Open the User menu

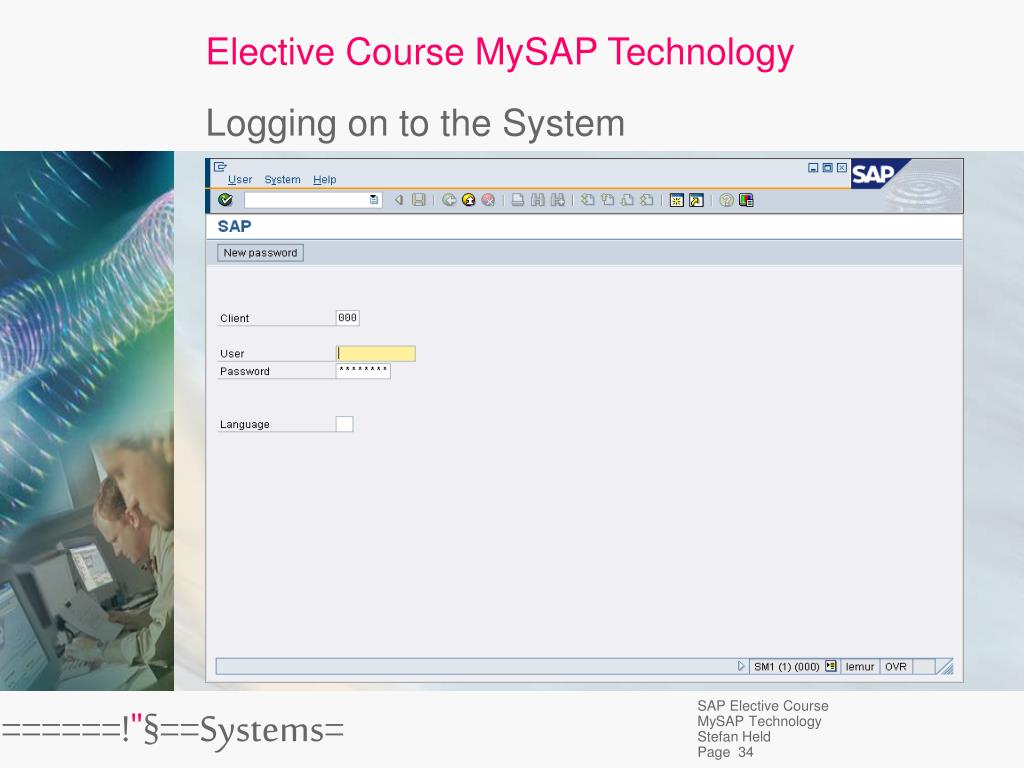(x=240, y=180)
